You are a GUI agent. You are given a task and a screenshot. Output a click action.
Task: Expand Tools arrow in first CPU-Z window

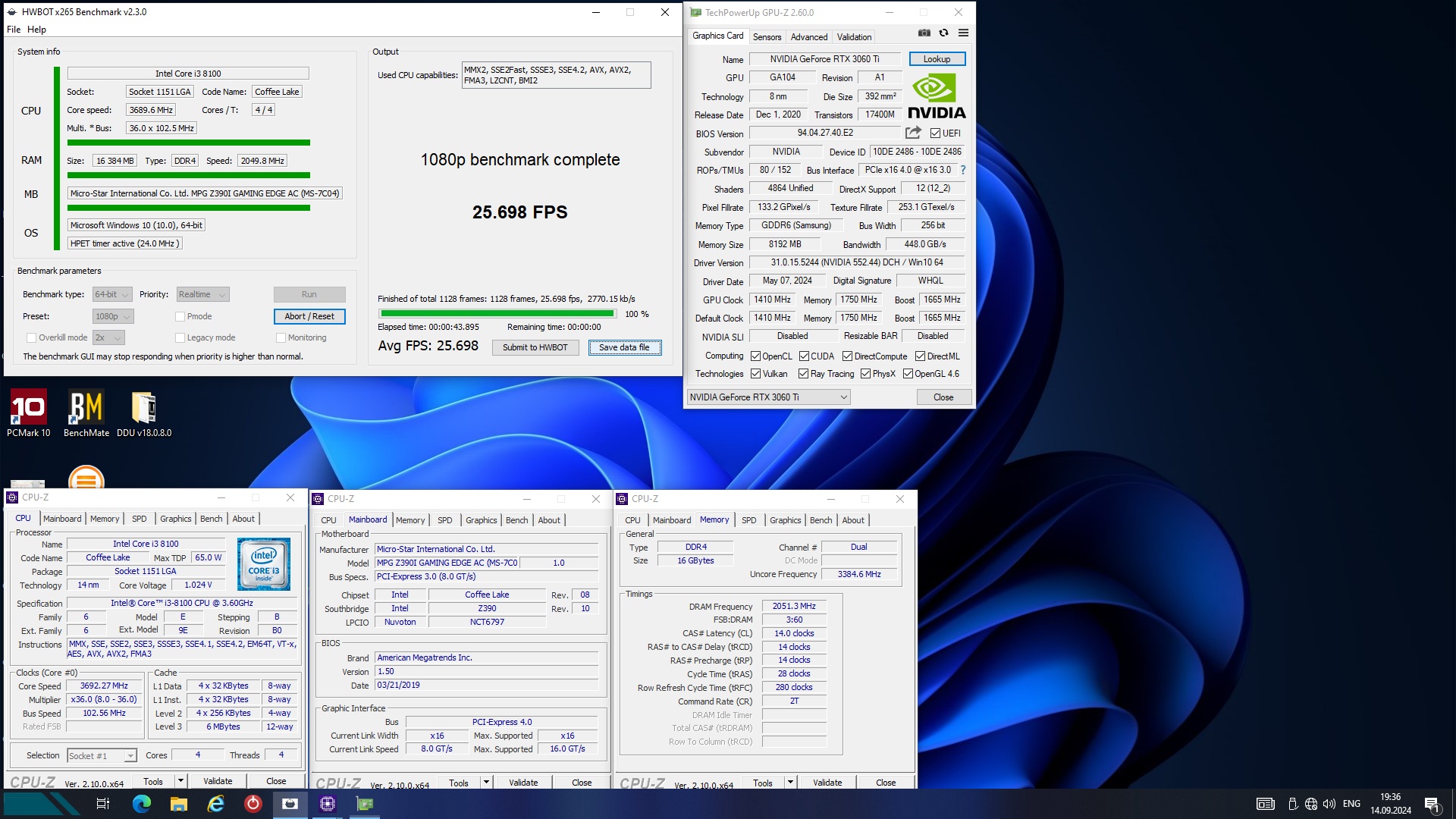[180, 781]
